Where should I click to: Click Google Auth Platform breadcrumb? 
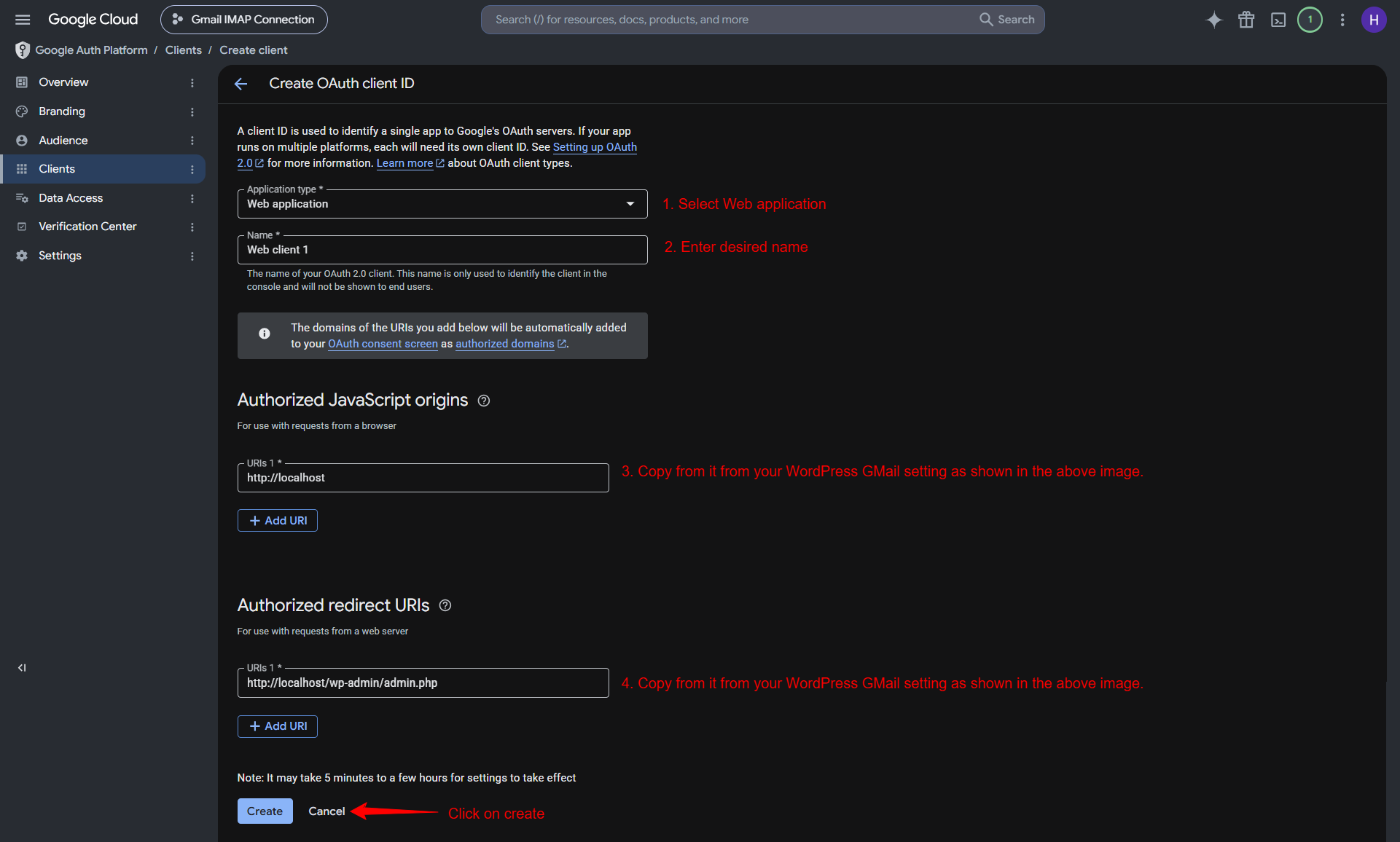(x=91, y=50)
